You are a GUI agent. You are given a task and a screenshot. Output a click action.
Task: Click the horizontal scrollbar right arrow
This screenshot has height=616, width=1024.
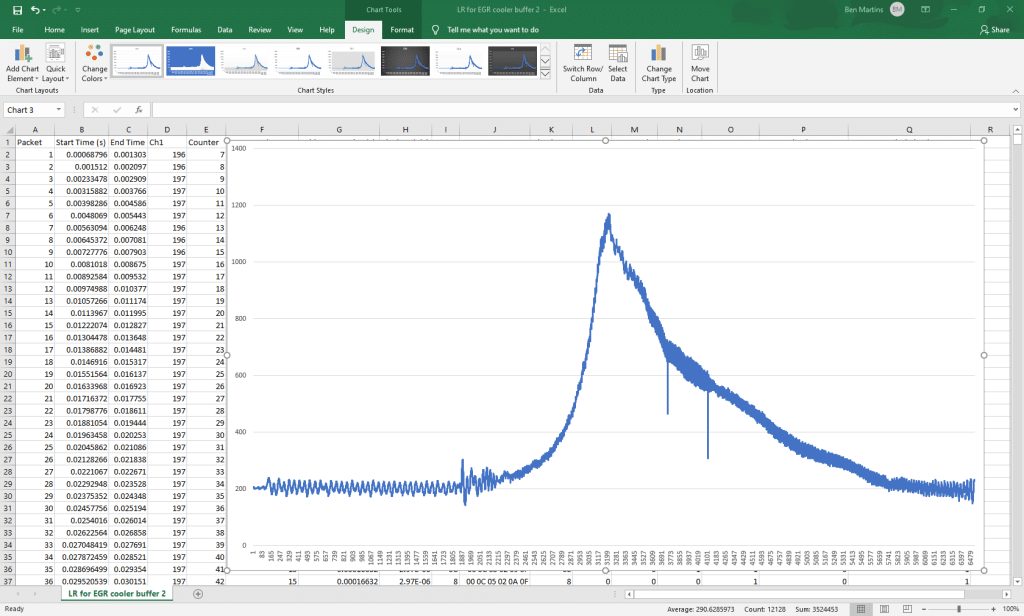tap(1006, 594)
